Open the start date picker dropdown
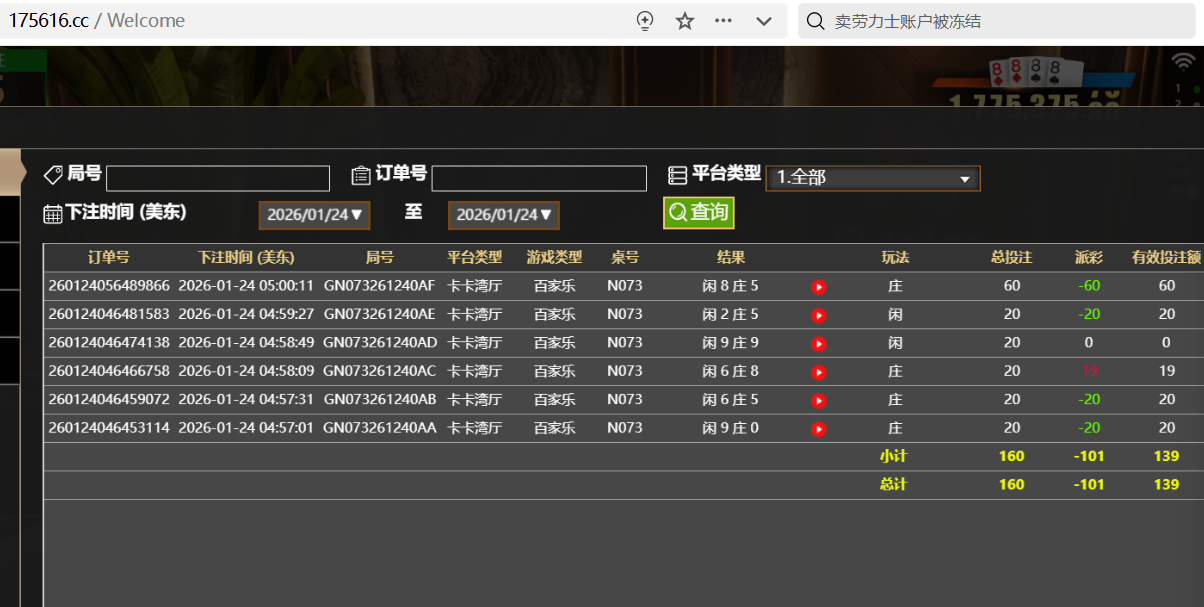1204x607 pixels. point(315,215)
